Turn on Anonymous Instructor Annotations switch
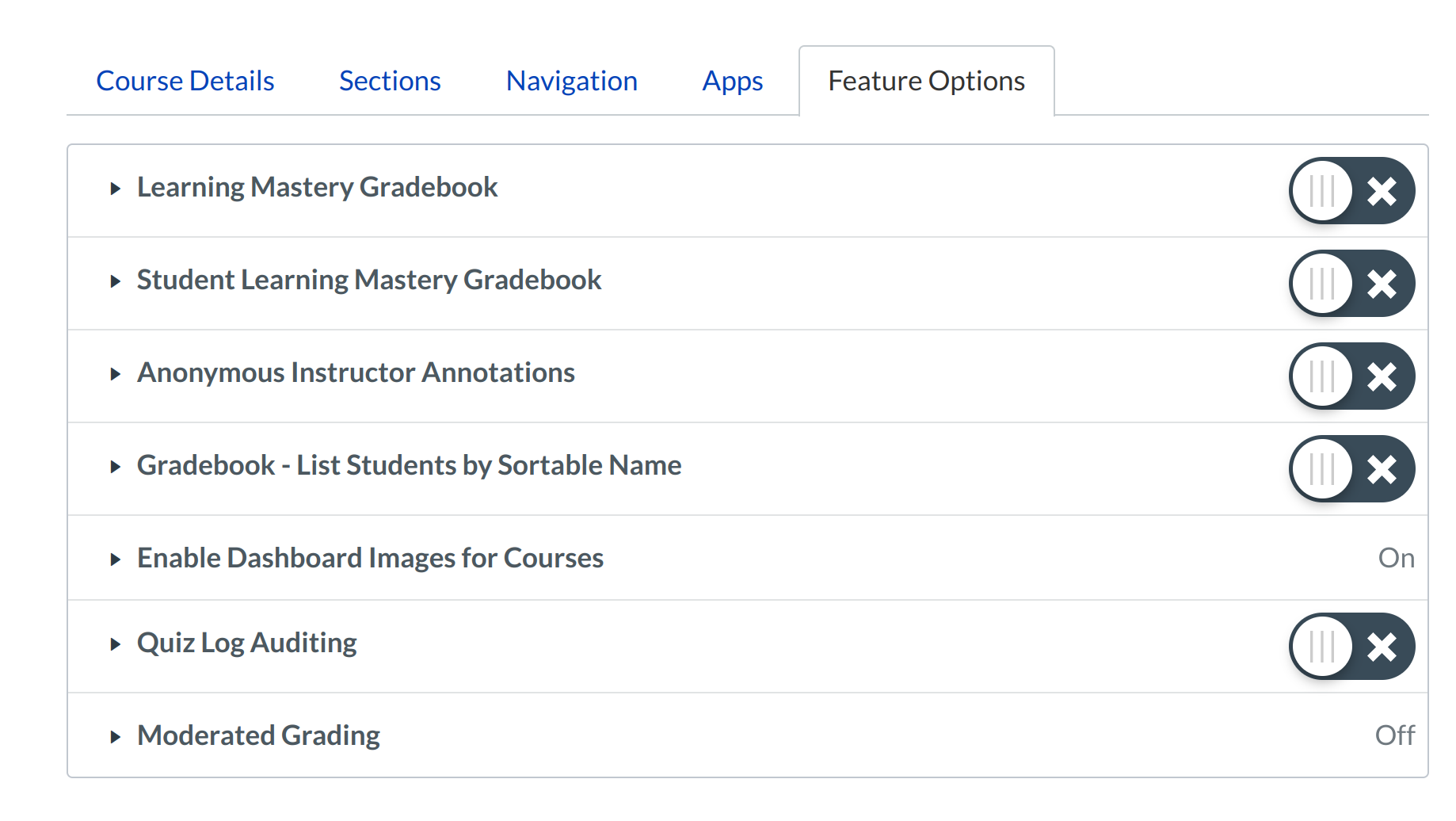This screenshot has width=1456, height=821. pyautogui.click(x=1351, y=376)
